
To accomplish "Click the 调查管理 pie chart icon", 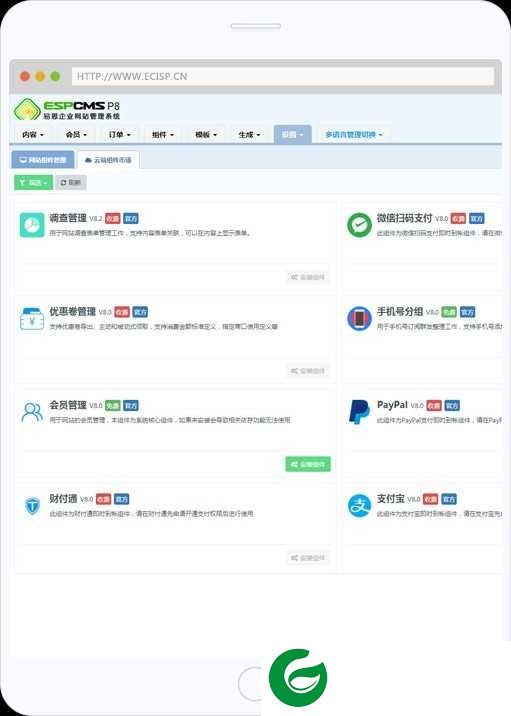I will point(32,225).
